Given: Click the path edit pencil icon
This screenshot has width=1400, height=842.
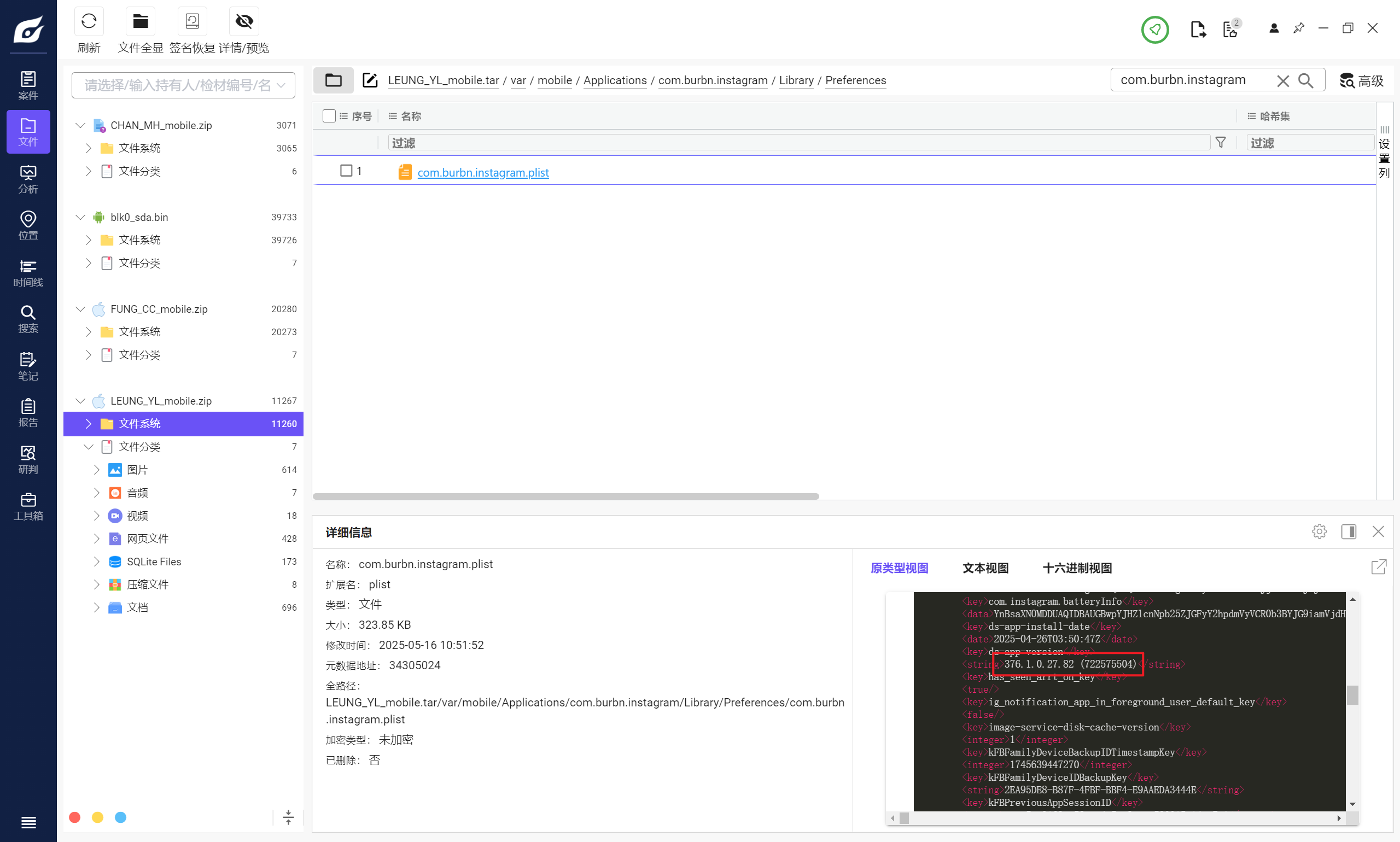Looking at the screenshot, I should click(370, 80).
